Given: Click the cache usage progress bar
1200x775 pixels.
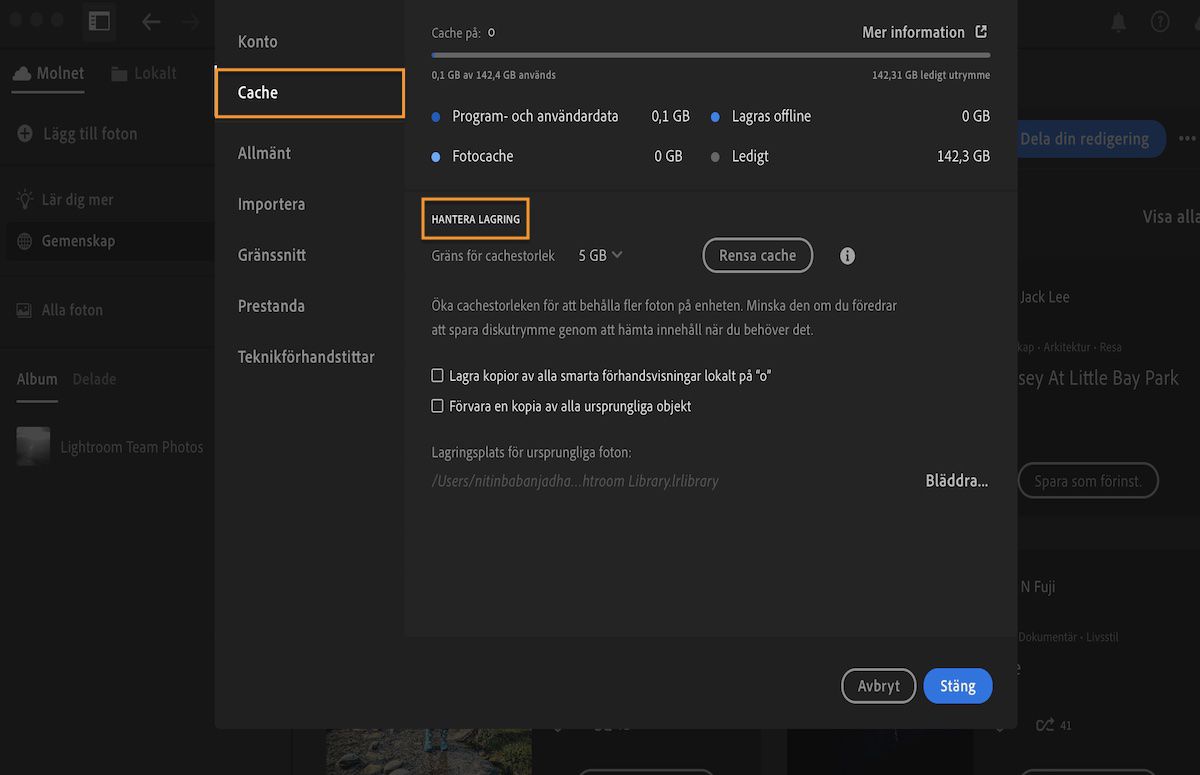Looking at the screenshot, I should (710, 54).
